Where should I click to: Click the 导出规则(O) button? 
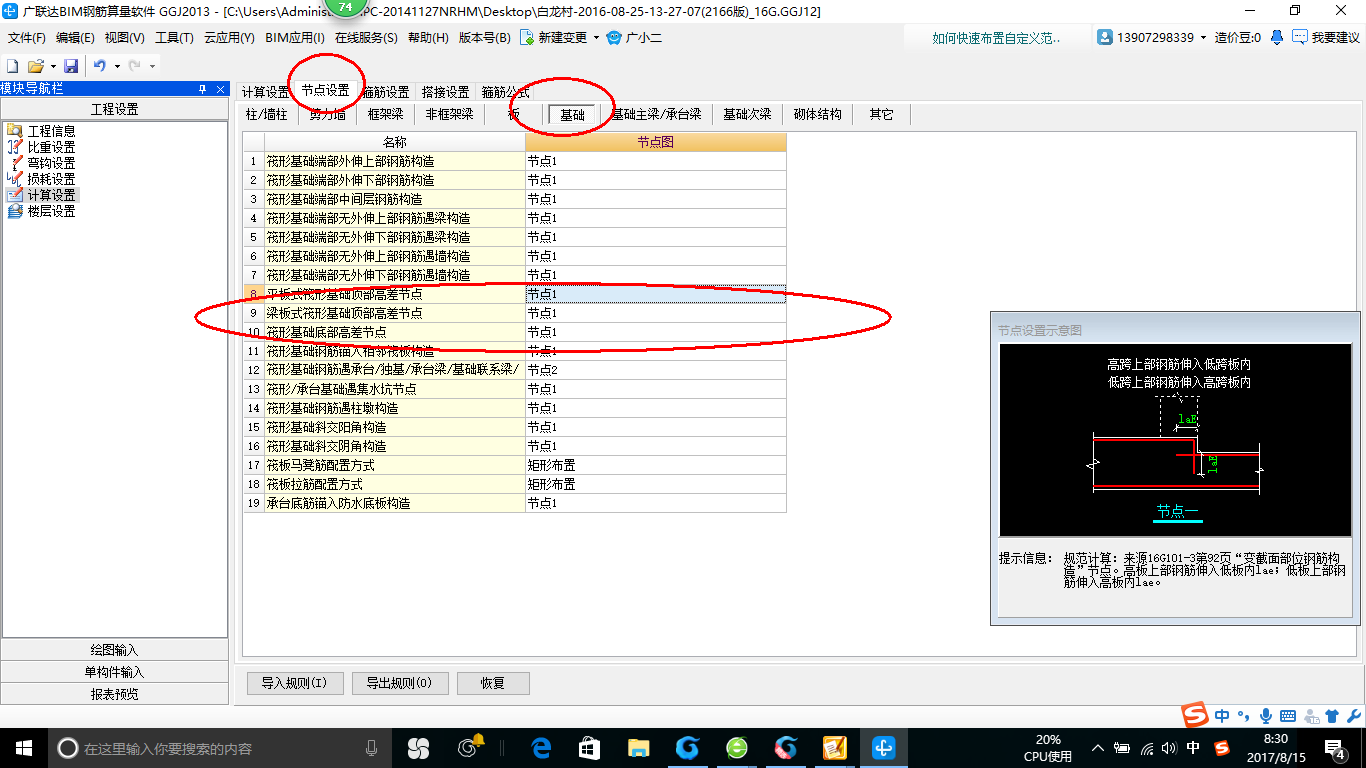(400, 683)
